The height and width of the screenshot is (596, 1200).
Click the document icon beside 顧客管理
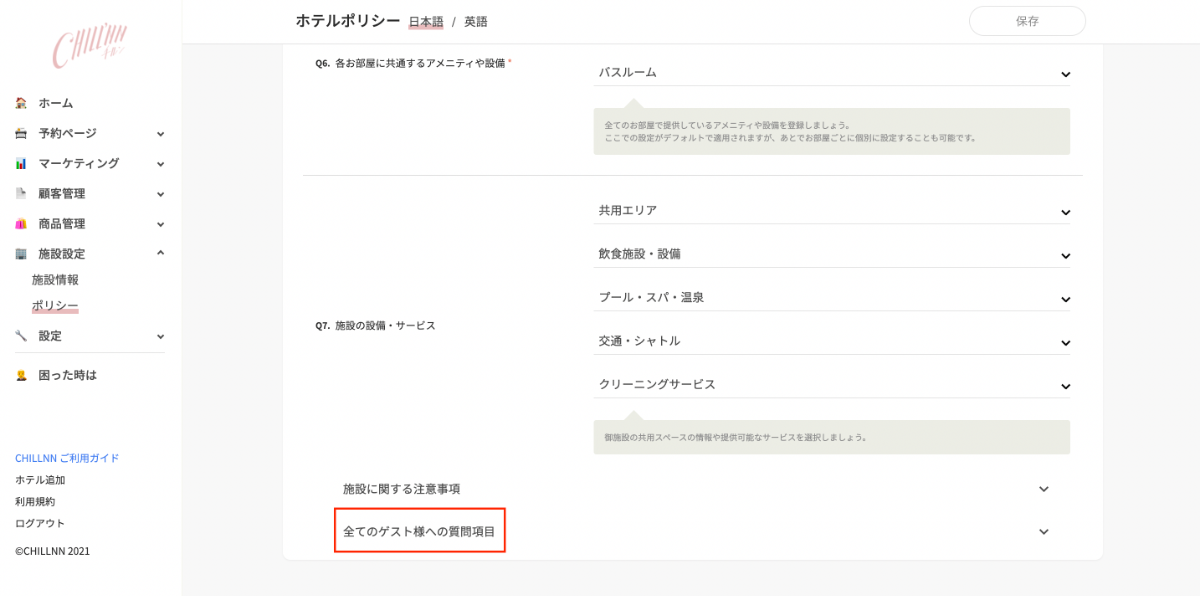click(21, 193)
